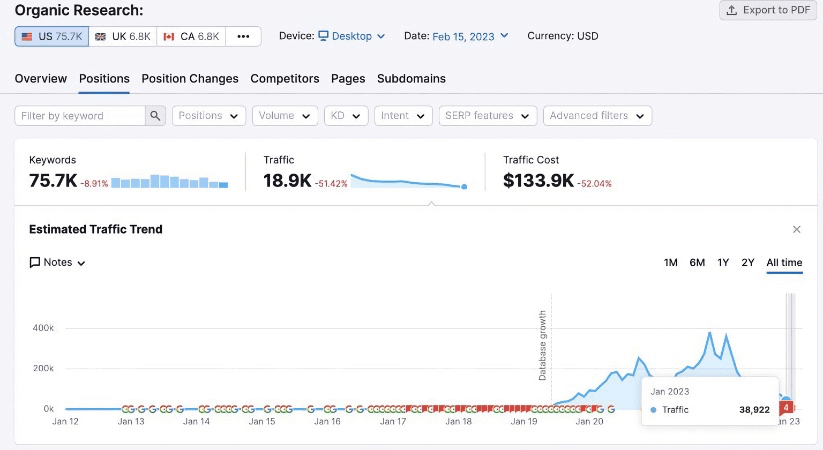Click the keyword search magnifier icon
The height and width of the screenshot is (450, 823).
155,116
